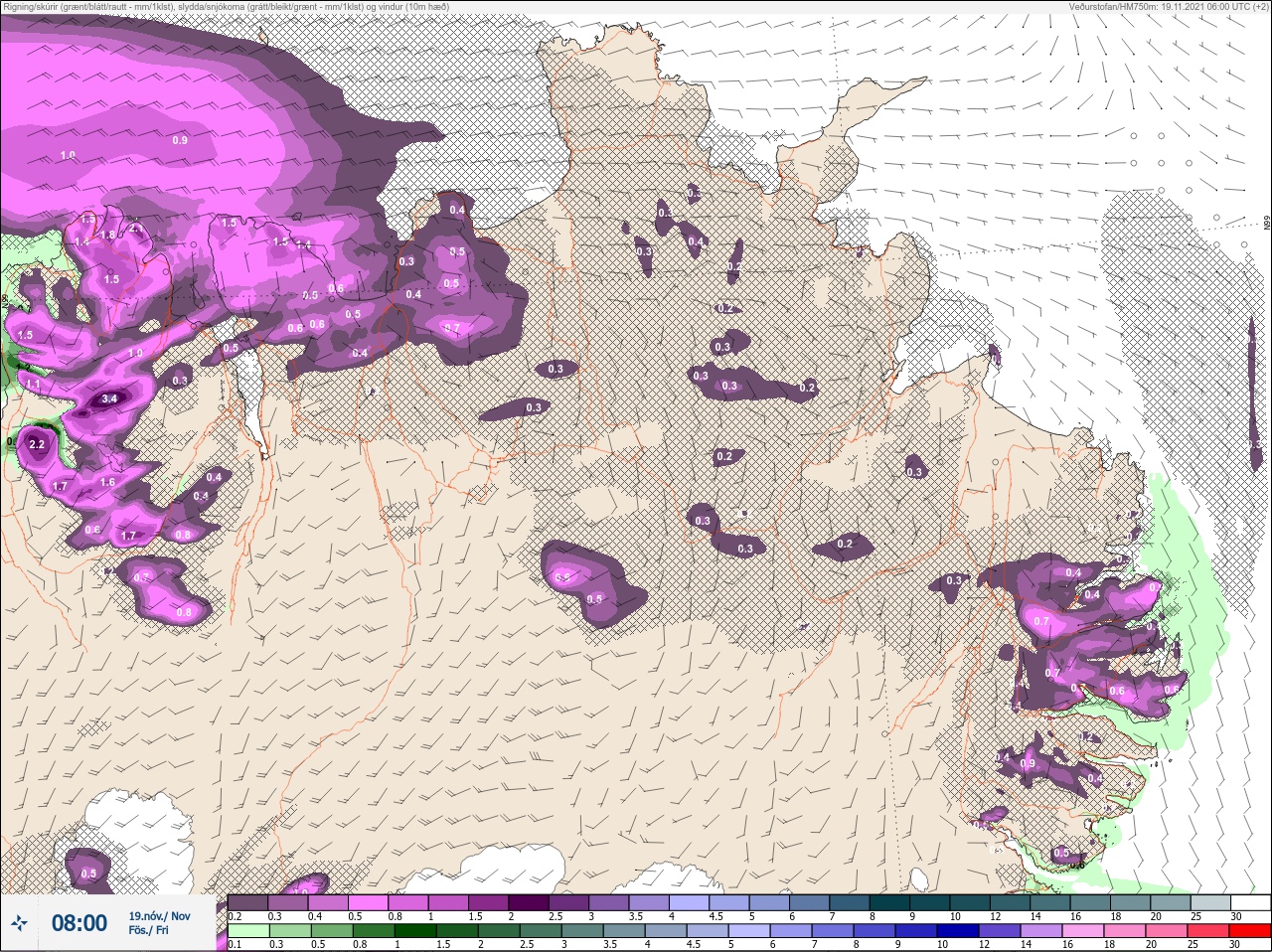This screenshot has width=1272, height=952.
Task: Click the 2.2 precipitation value on the map
Action: (38, 444)
